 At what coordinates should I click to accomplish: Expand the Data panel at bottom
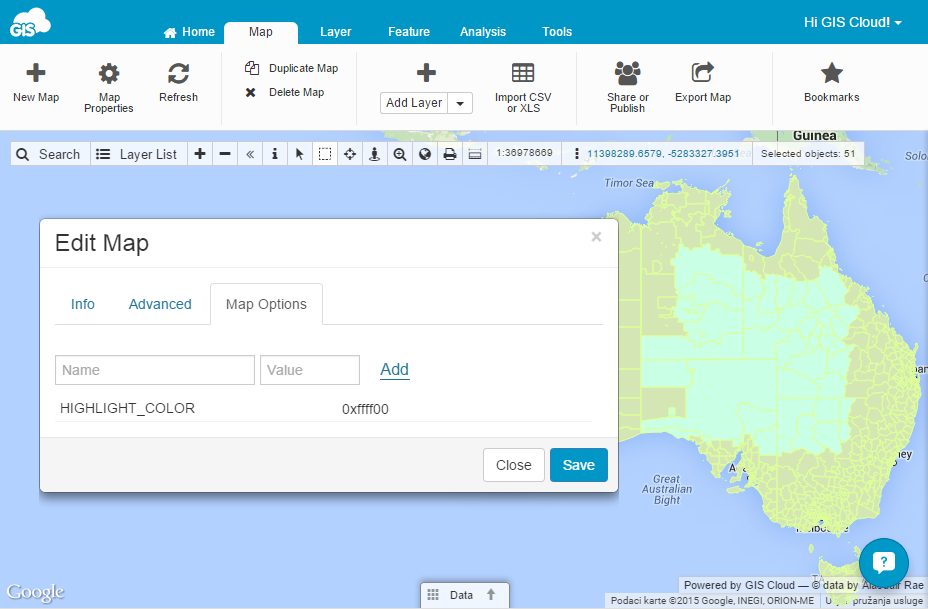coord(463,595)
